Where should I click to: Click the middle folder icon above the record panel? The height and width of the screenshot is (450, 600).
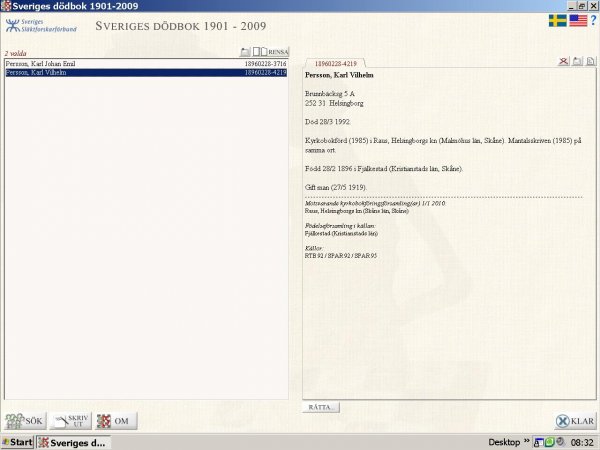[x=578, y=62]
